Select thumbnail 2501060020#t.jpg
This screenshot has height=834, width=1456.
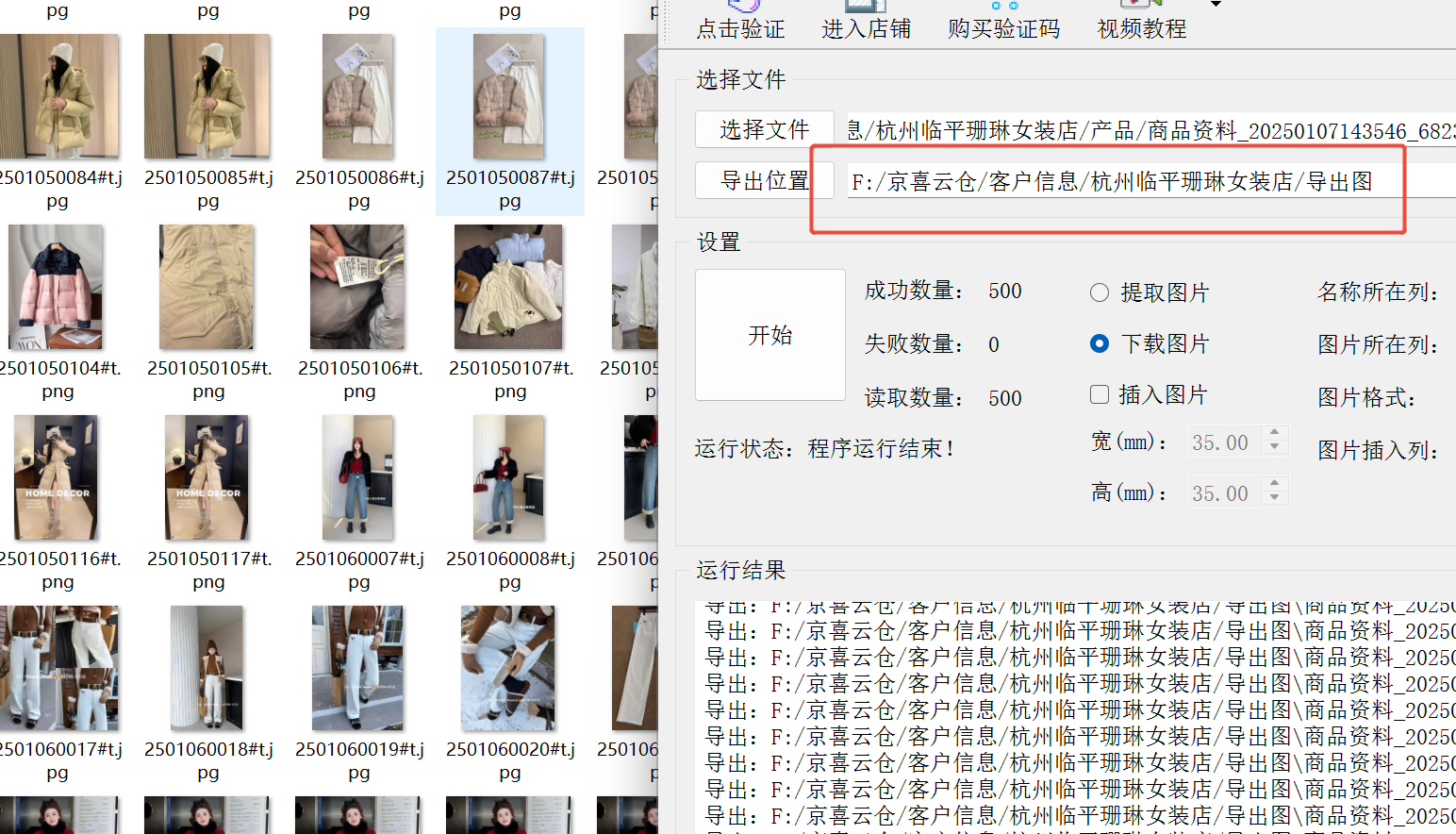point(509,668)
